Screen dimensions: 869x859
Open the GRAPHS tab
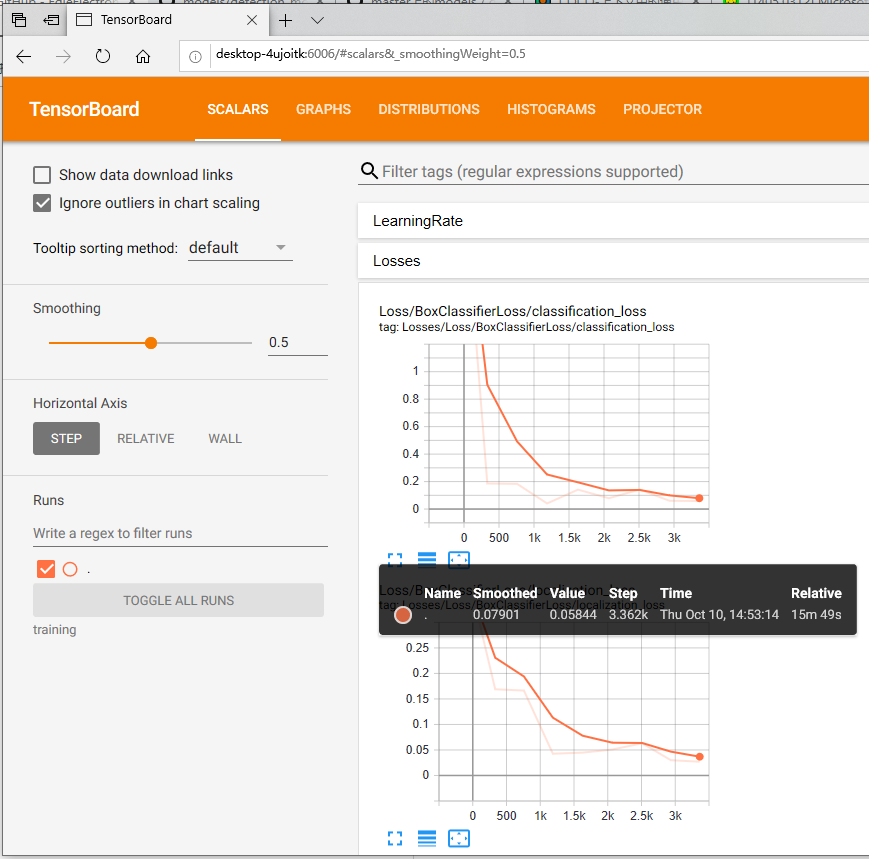[x=323, y=109]
